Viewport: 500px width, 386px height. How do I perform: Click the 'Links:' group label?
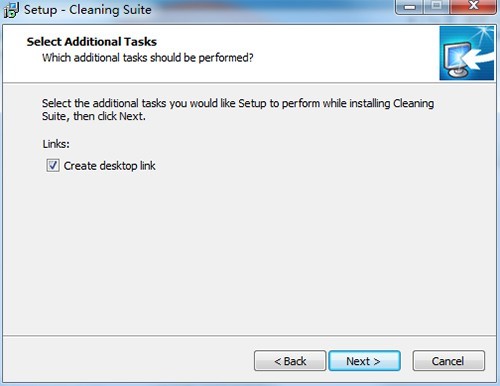tap(56, 144)
